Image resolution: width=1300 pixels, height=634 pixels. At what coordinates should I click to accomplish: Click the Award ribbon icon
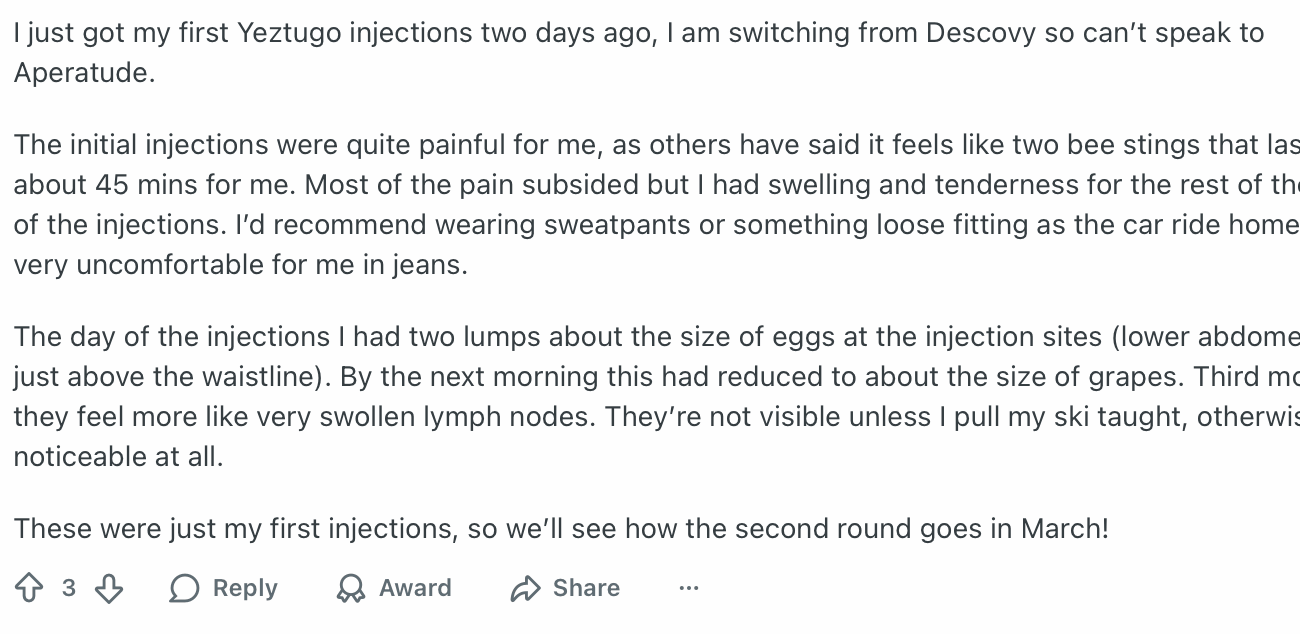click(x=350, y=589)
